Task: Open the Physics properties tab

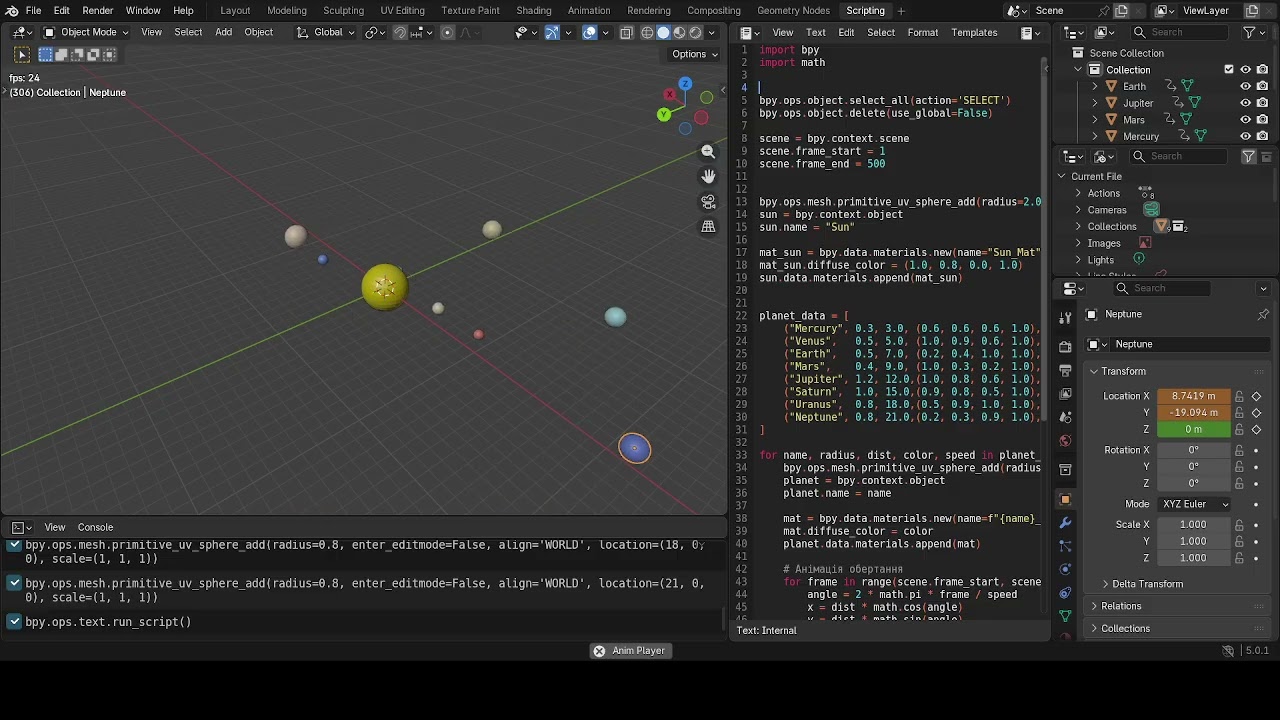Action: tap(1065, 569)
